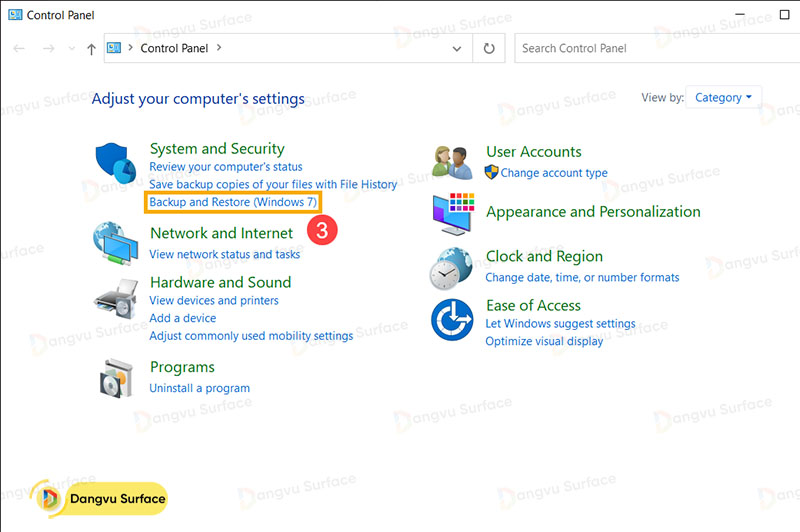800x532 pixels.
Task: Click the System and Security shield icon
Action: tap(116, 163)
